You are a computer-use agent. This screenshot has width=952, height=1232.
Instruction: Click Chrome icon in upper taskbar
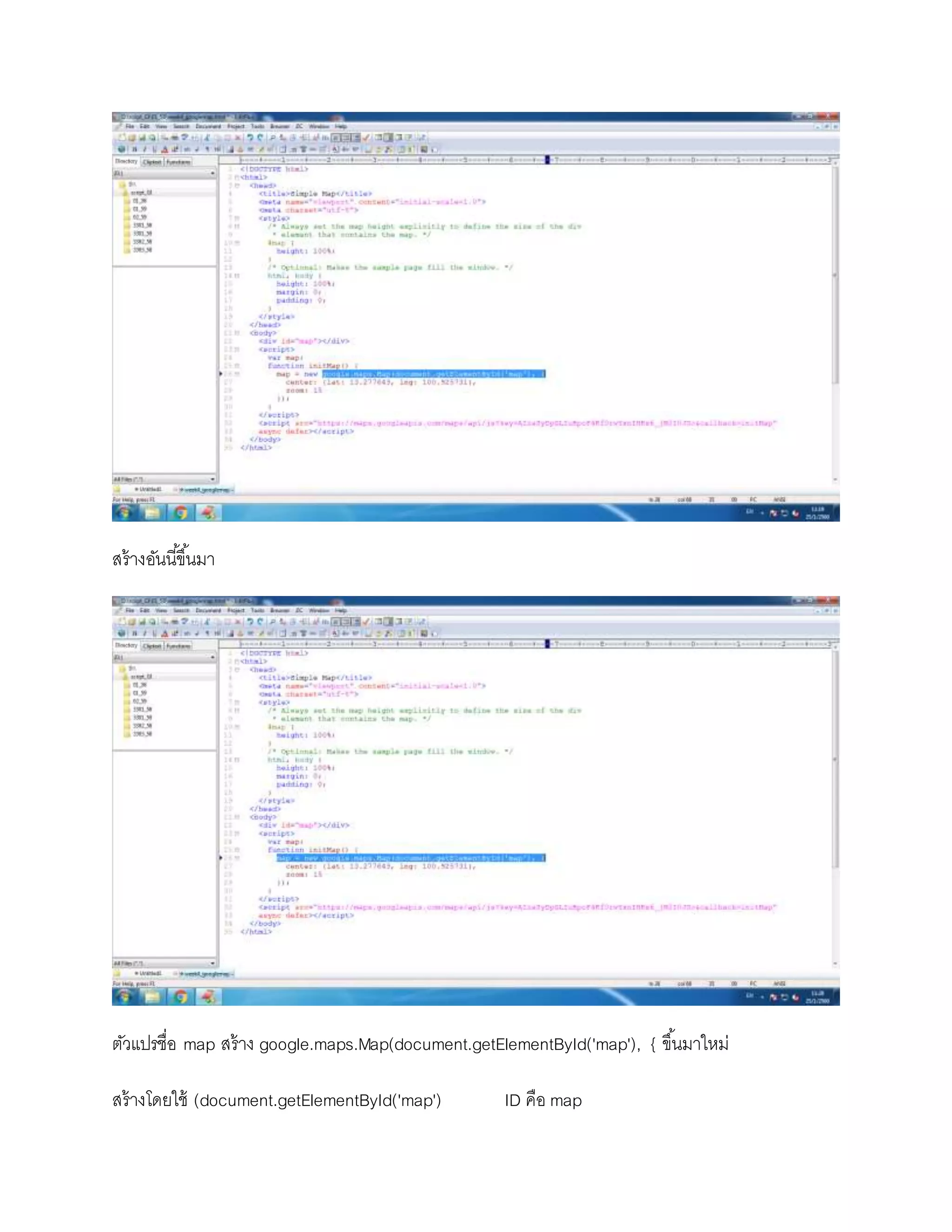click(x=180, y=513)
